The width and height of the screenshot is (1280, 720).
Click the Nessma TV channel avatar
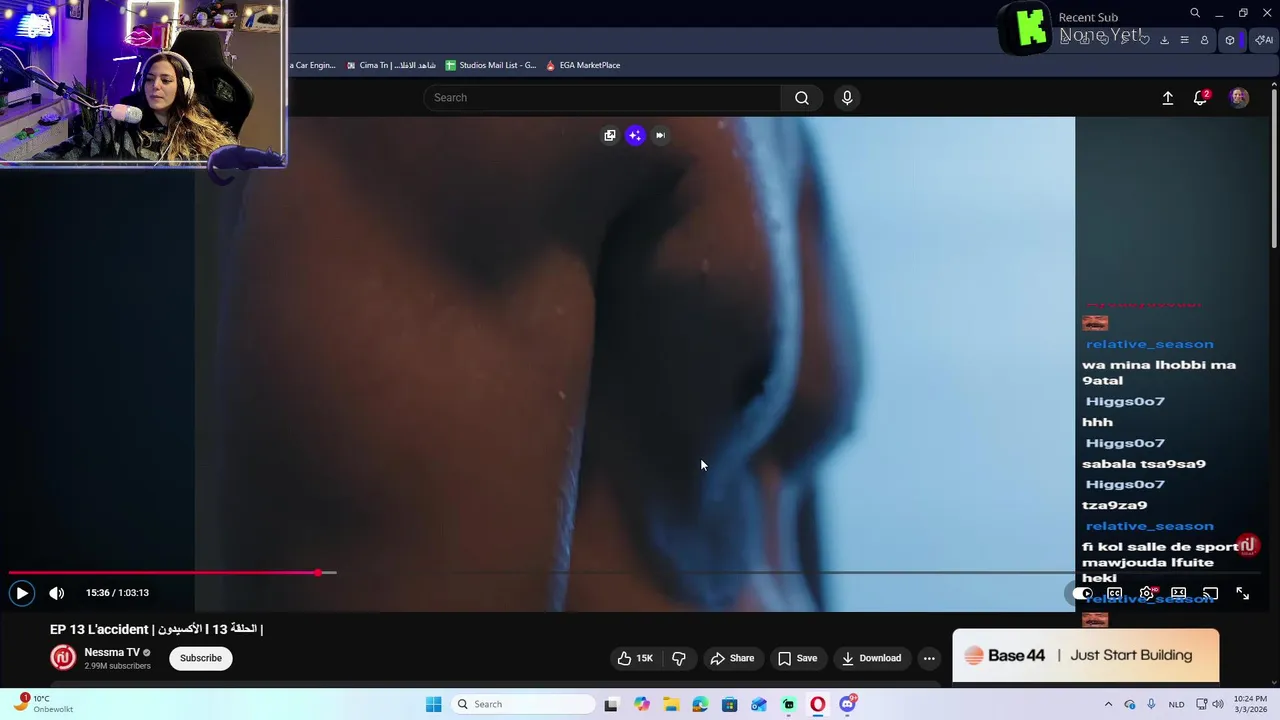click(x=63, y=658)
